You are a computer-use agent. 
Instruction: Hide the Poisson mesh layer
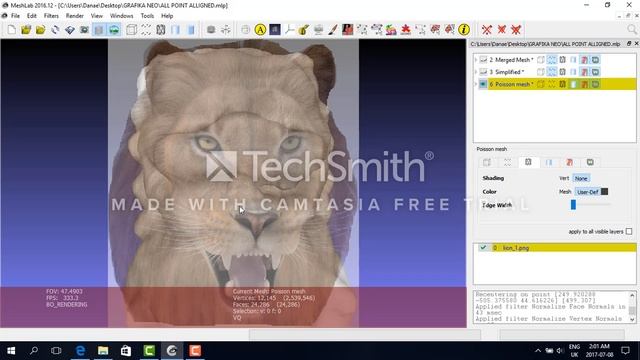click(x=483, y=84)
